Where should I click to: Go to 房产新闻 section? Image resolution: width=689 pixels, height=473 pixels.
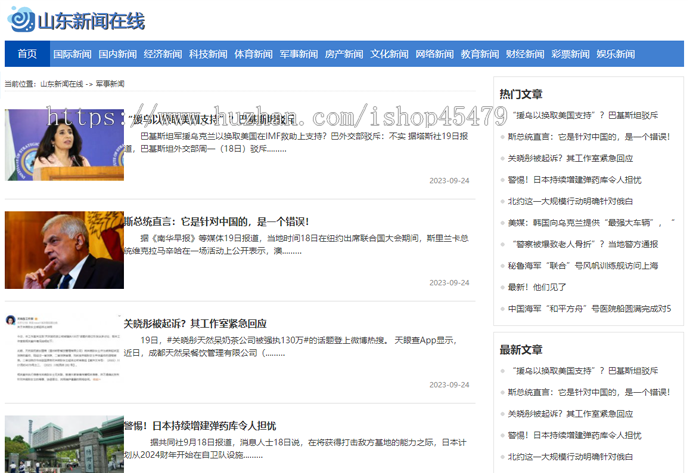pyautogui.click(x=344, y=54)
